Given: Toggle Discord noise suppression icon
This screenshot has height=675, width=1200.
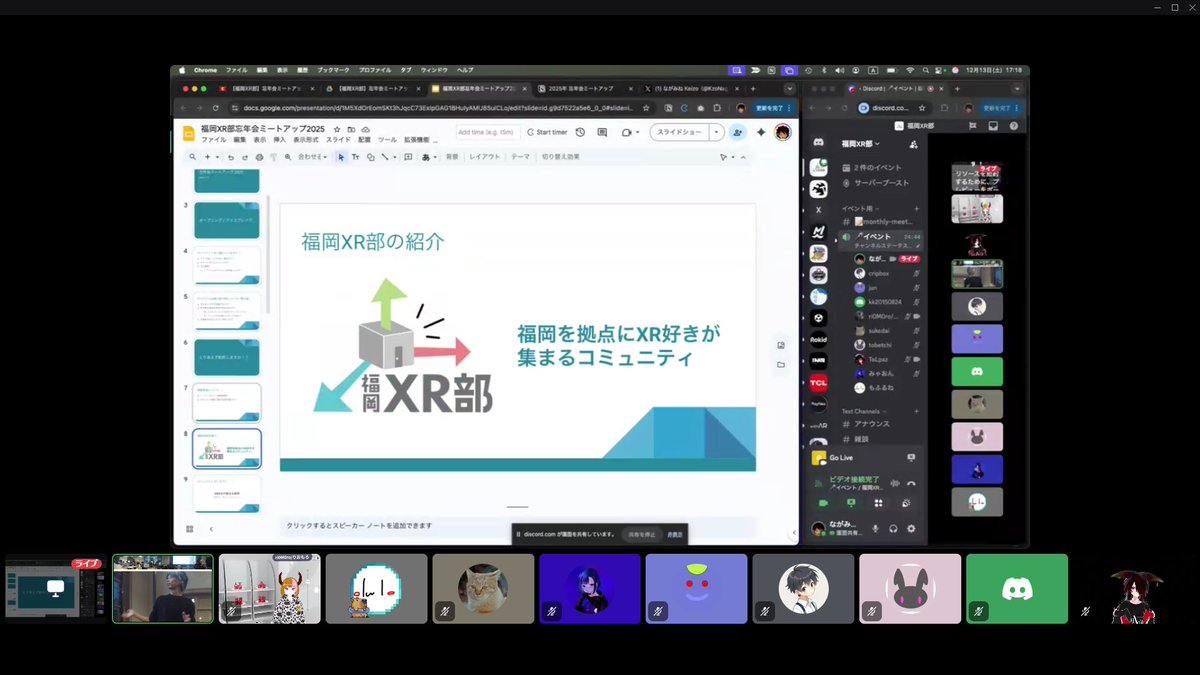Looking at the screenshot, I should [x=895, y=484].
